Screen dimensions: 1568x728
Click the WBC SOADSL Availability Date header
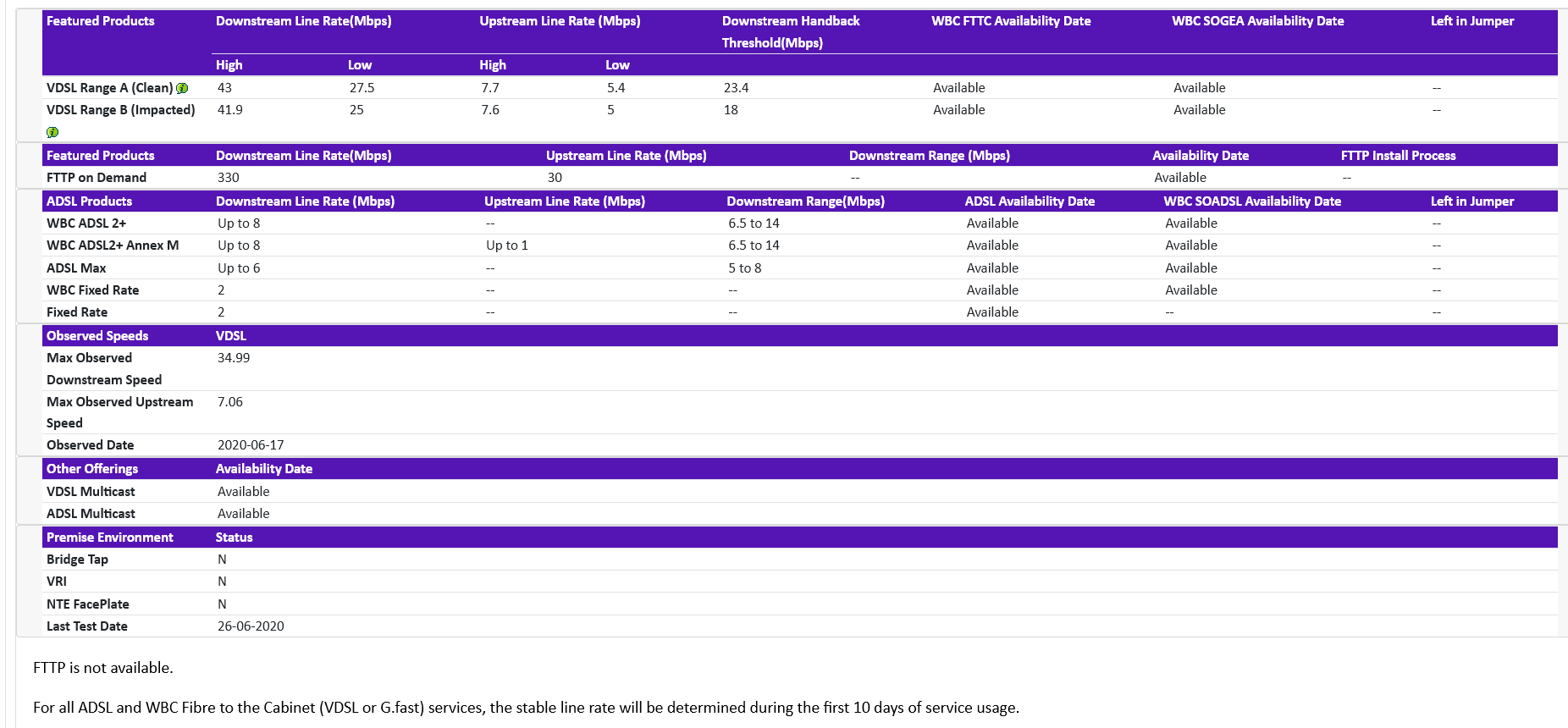point(1251,201)
